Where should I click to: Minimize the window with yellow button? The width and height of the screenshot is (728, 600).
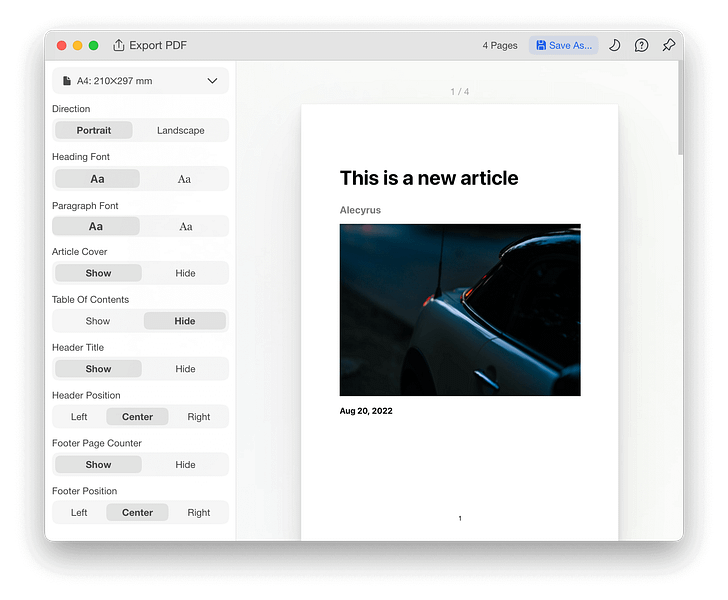[x=78, y=45]
